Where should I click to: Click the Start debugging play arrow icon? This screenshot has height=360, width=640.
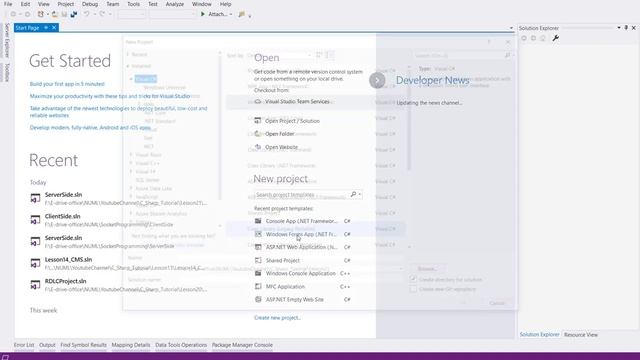pos(203,14)
